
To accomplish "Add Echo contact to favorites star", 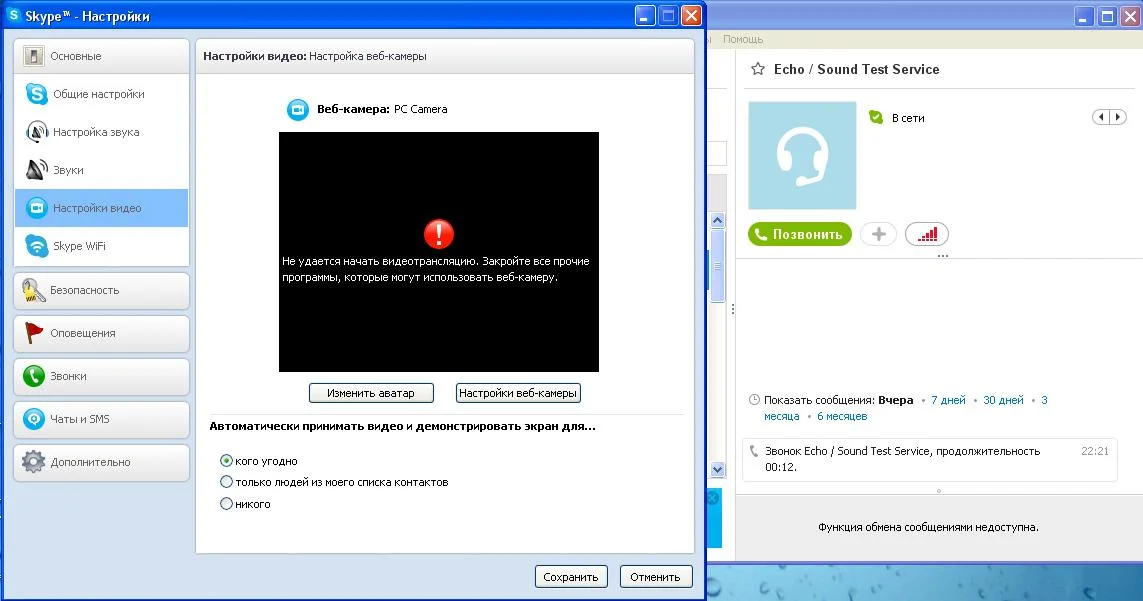I will [758, 69].
